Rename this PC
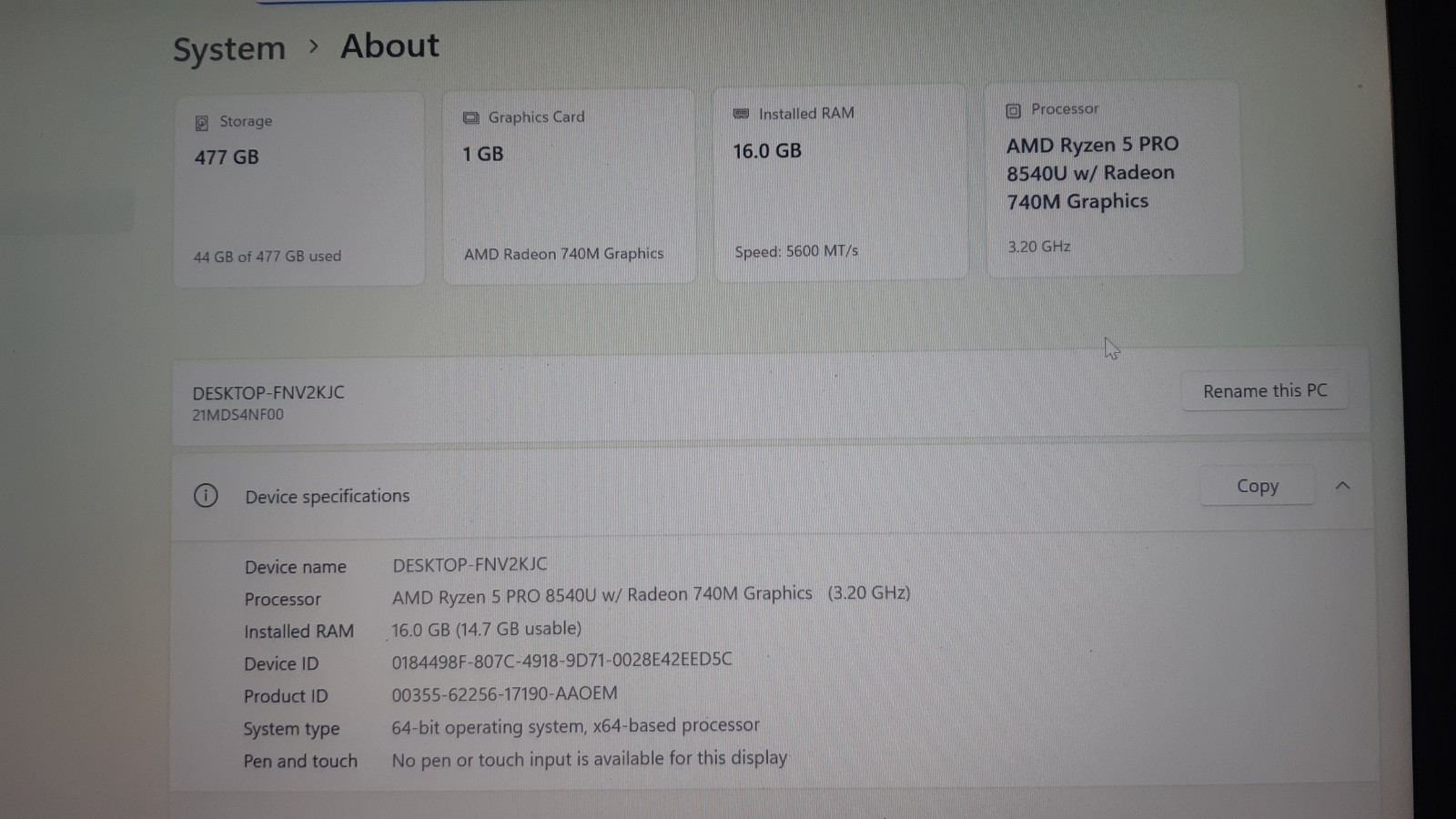 pyautogui.click(x=1265, y=391)
